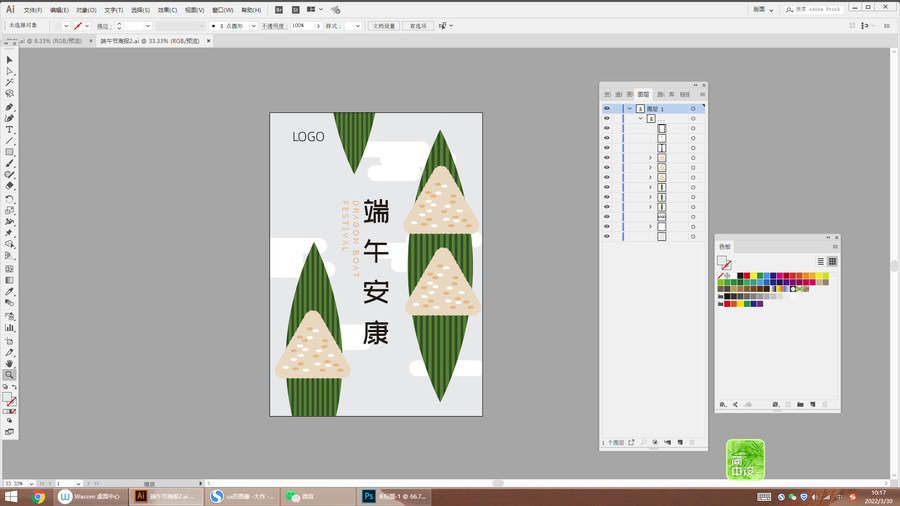Open Chrome from the taskbar
The height and width of the screenshot is (506, 900).
tap(38, 497)
